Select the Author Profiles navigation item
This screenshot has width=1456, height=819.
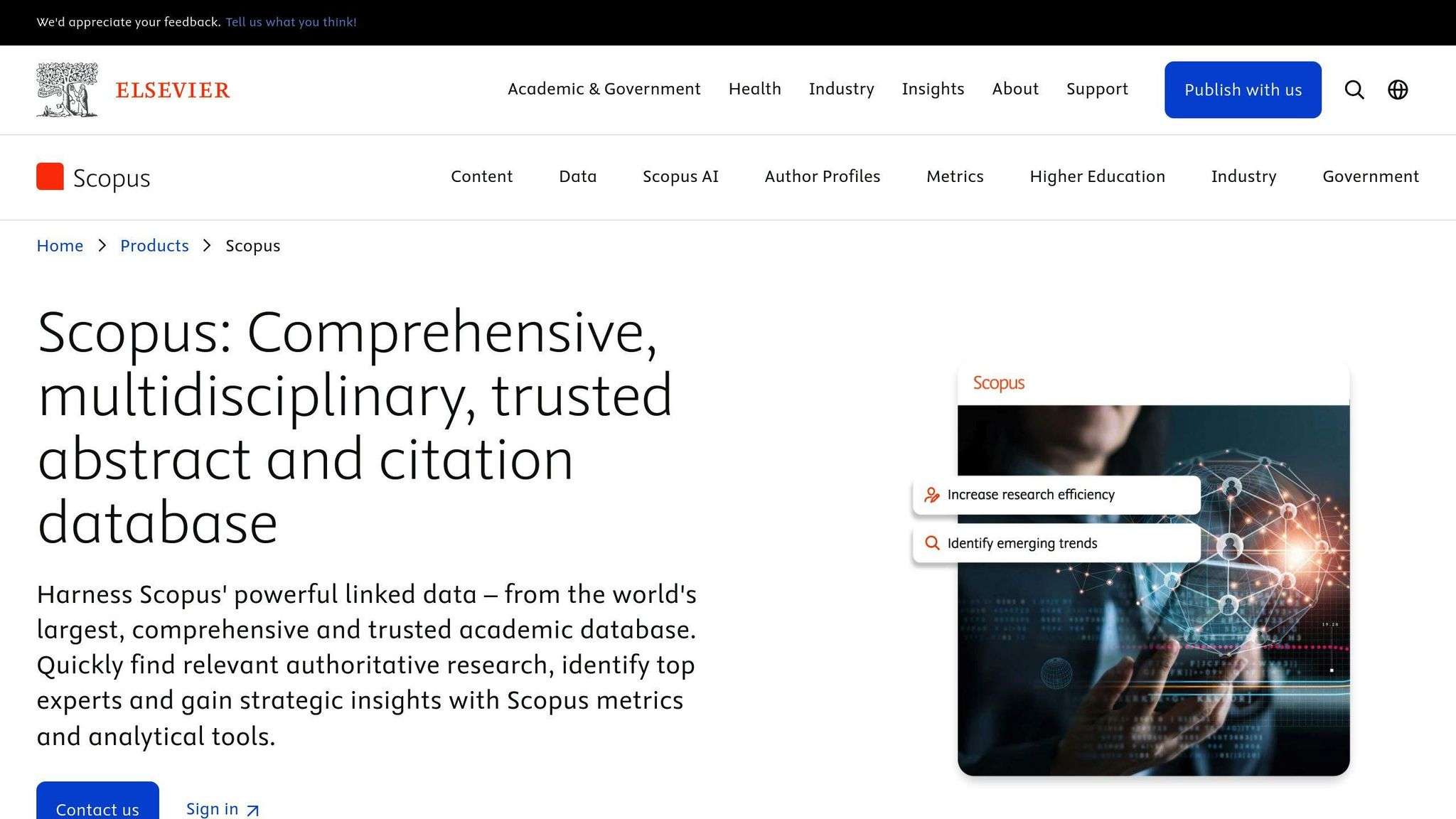(x=822, y=177)
